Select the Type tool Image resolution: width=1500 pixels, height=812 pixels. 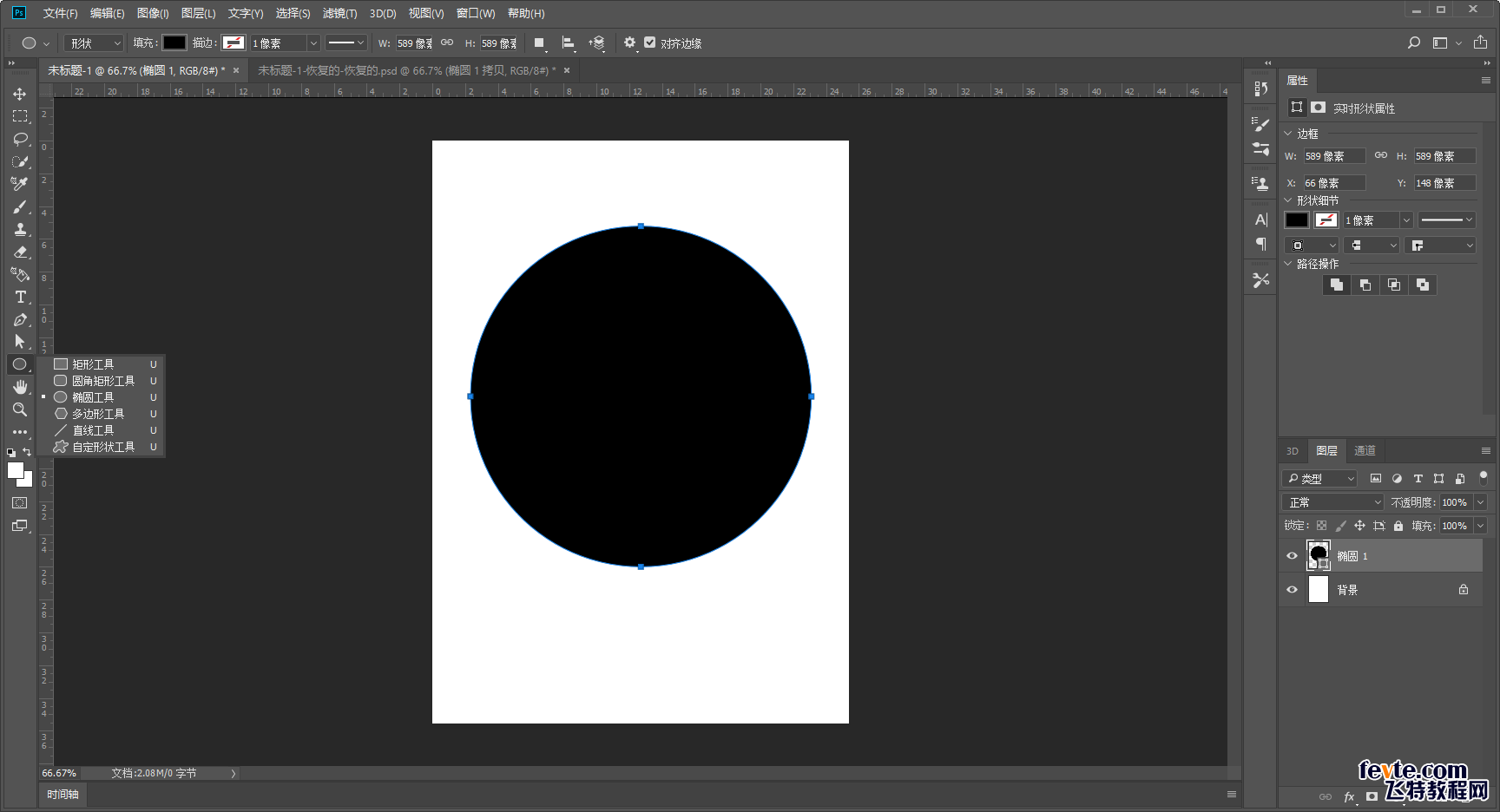(x=19, y=297)
